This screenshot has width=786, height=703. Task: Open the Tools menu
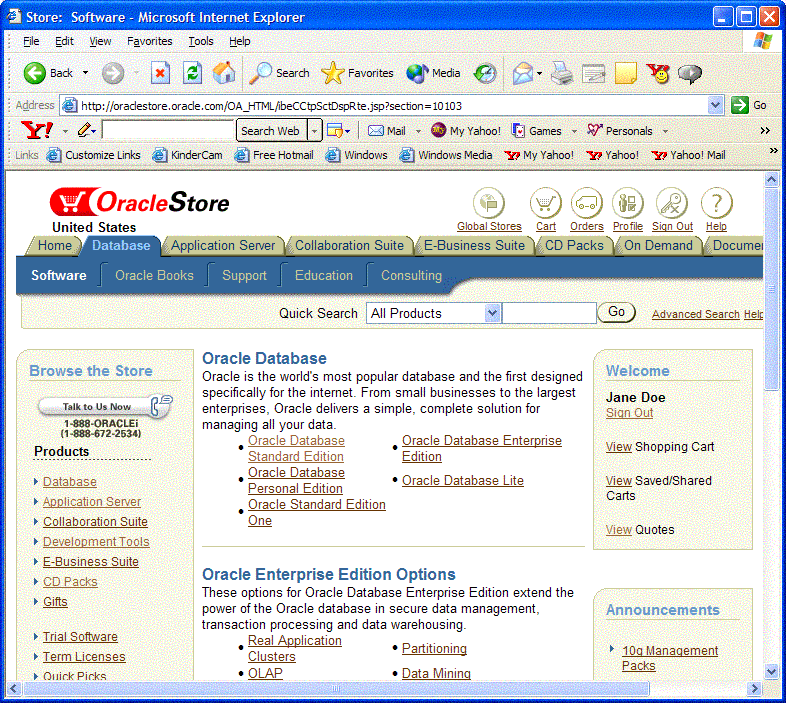(201, 41)
